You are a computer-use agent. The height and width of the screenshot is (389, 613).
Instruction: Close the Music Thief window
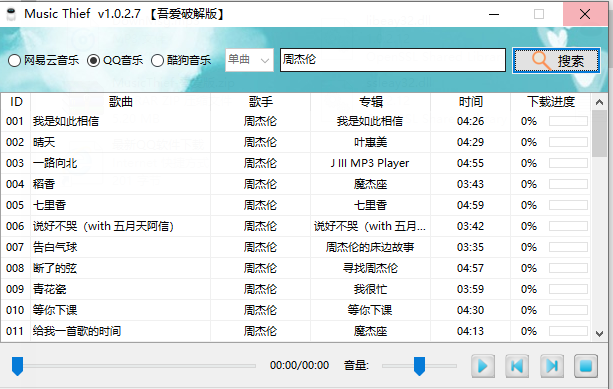tap(585, 14)
